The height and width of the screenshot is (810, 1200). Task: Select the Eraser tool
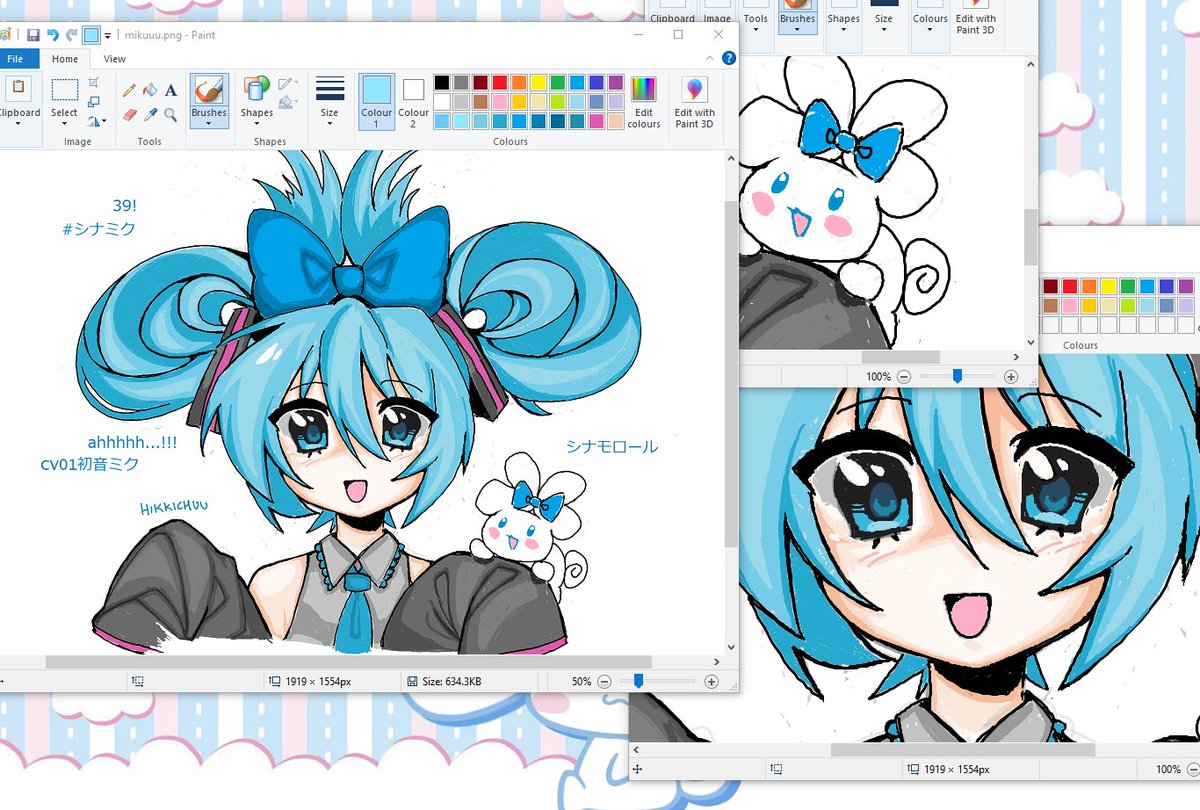tap(129, 115)
